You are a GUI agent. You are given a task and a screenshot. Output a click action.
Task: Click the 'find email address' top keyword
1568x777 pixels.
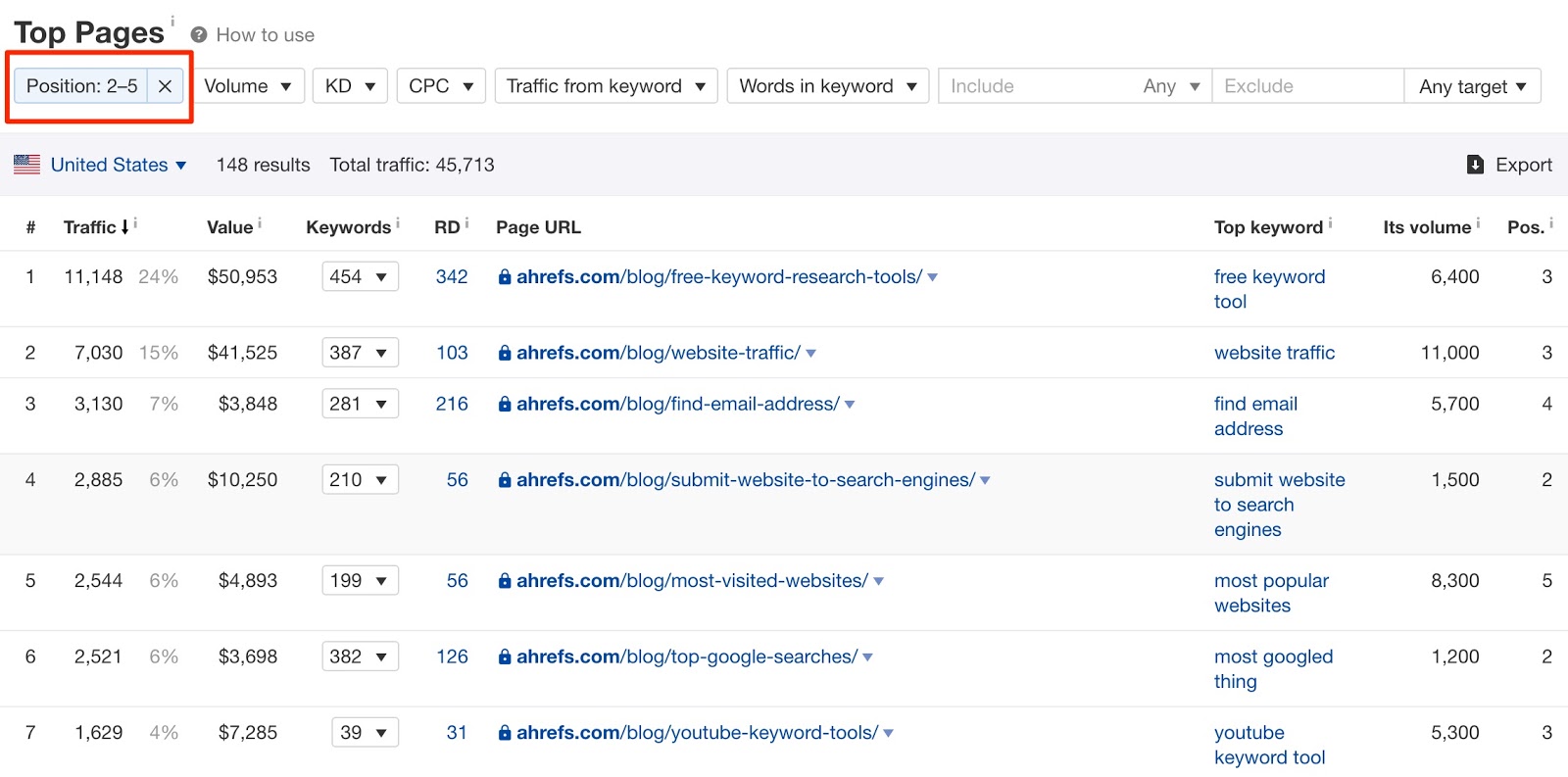[x=1255, y=416]
